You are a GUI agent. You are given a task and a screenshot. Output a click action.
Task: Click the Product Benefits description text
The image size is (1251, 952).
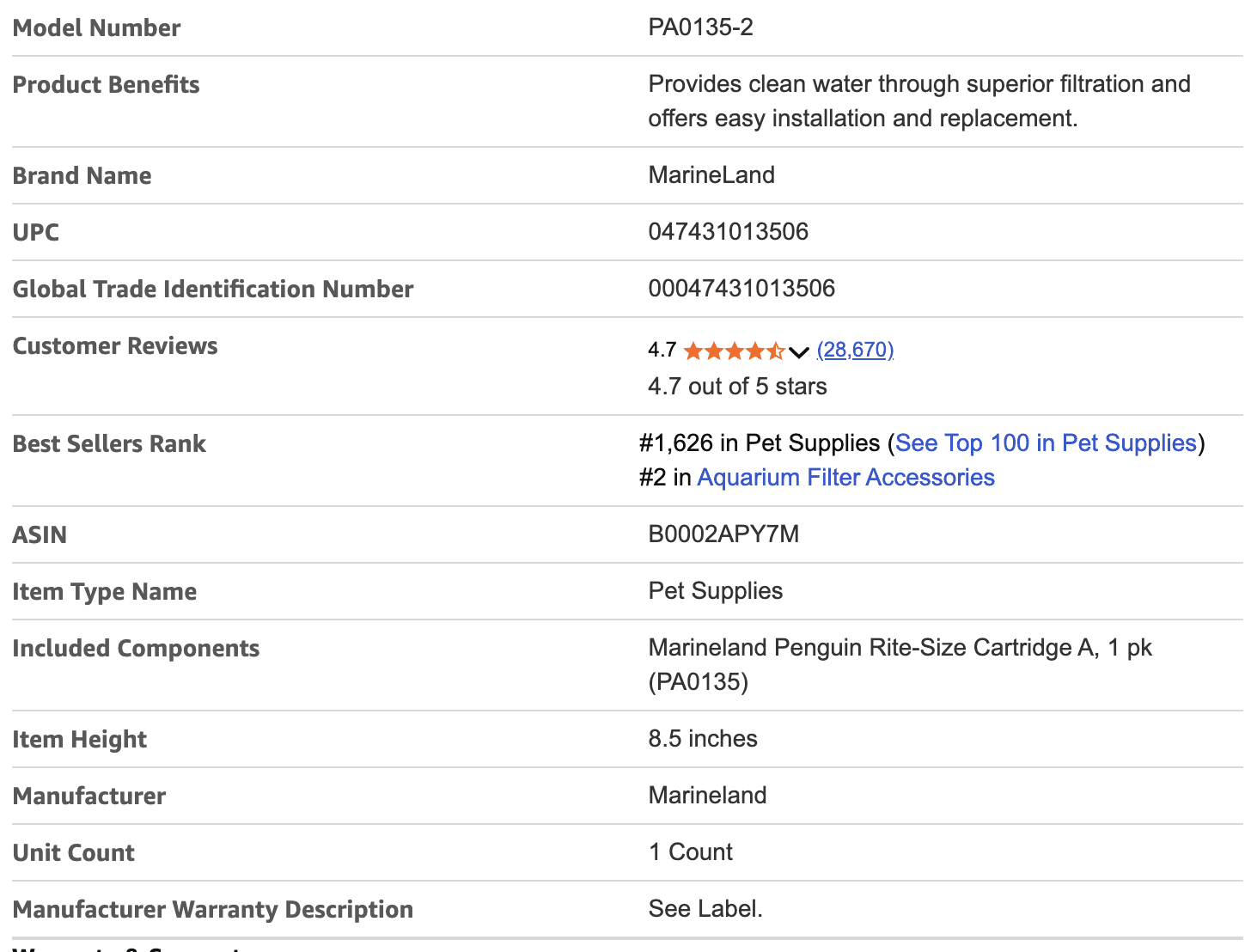[x=918, y=101]
